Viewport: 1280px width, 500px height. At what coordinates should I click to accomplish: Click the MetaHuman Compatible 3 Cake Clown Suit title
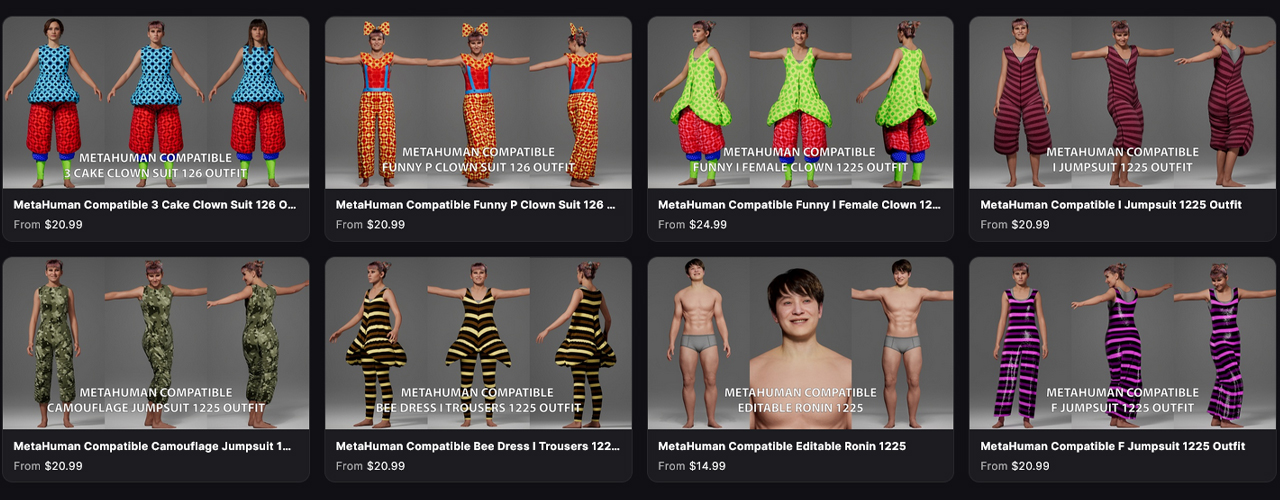(155, 205)
